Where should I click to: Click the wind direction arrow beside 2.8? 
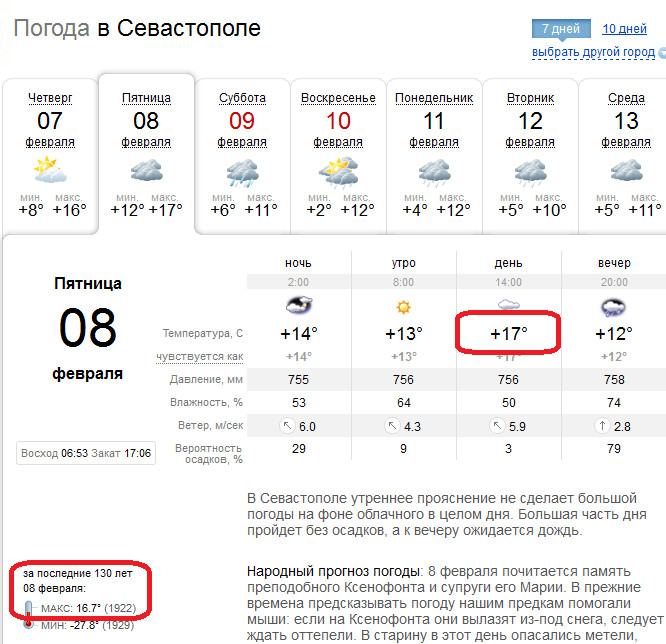tap(602, 425)
